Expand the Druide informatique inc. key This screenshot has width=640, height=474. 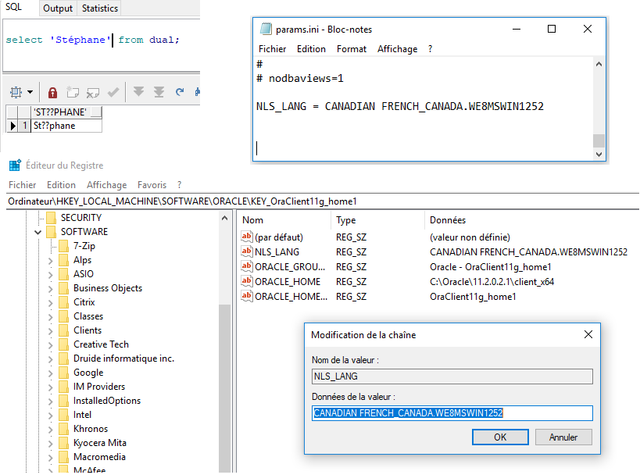click(50, 359)
